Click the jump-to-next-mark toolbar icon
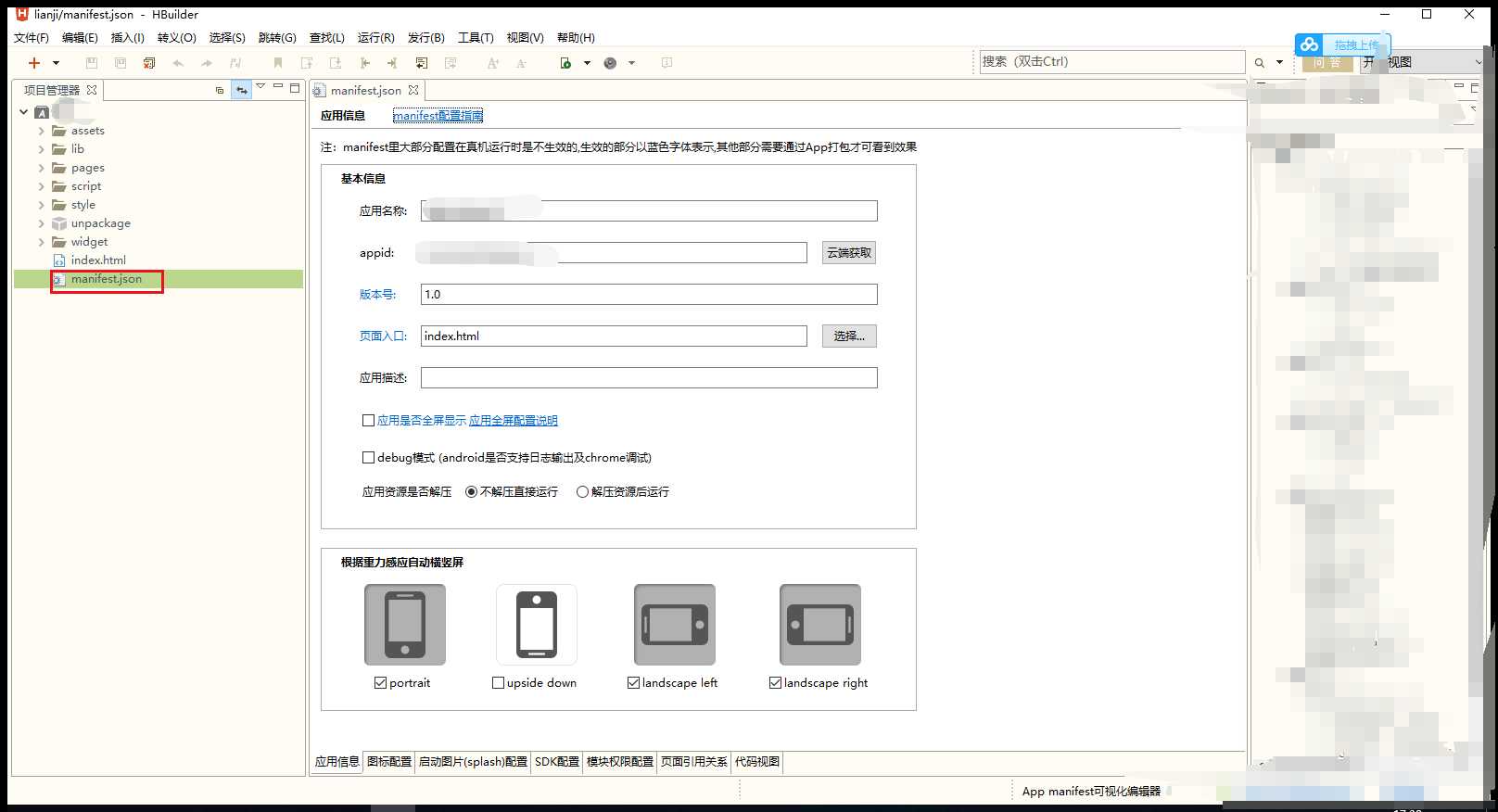The height and width of the screenshot is (812, 1498). pyautogui.click(x=336, y=63)
